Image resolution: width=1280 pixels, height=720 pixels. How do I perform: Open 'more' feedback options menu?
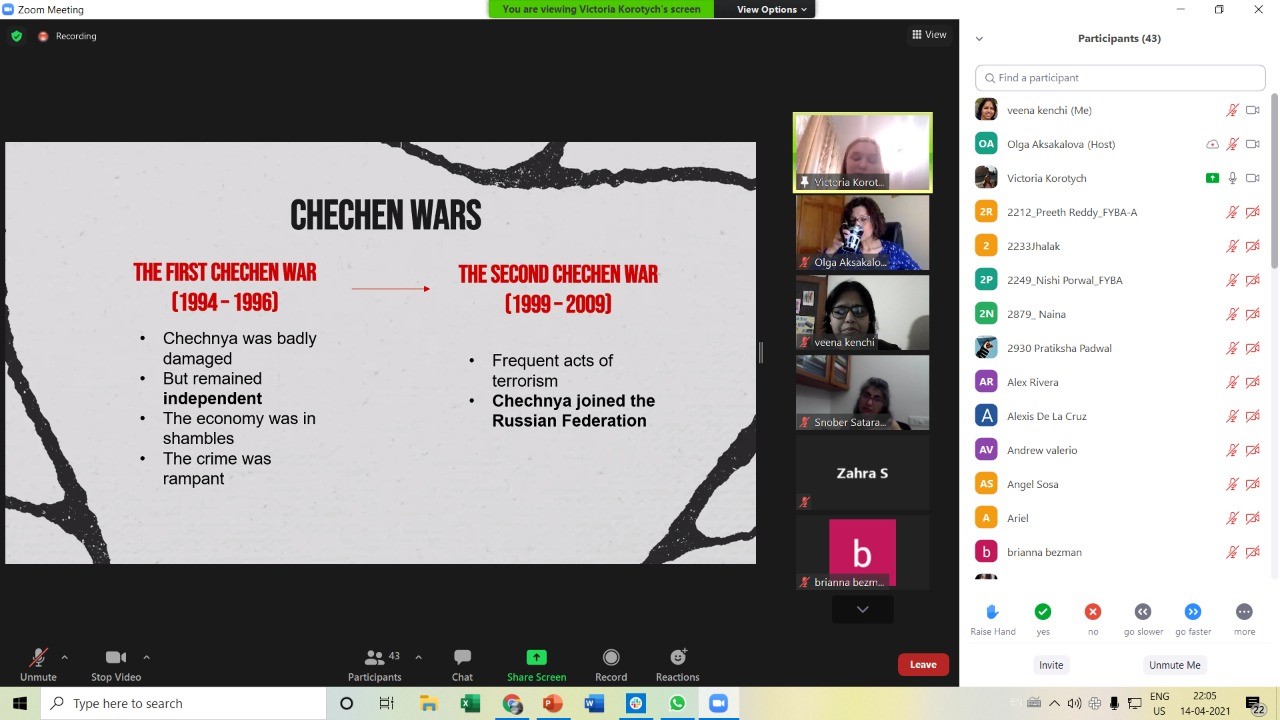1244,612
